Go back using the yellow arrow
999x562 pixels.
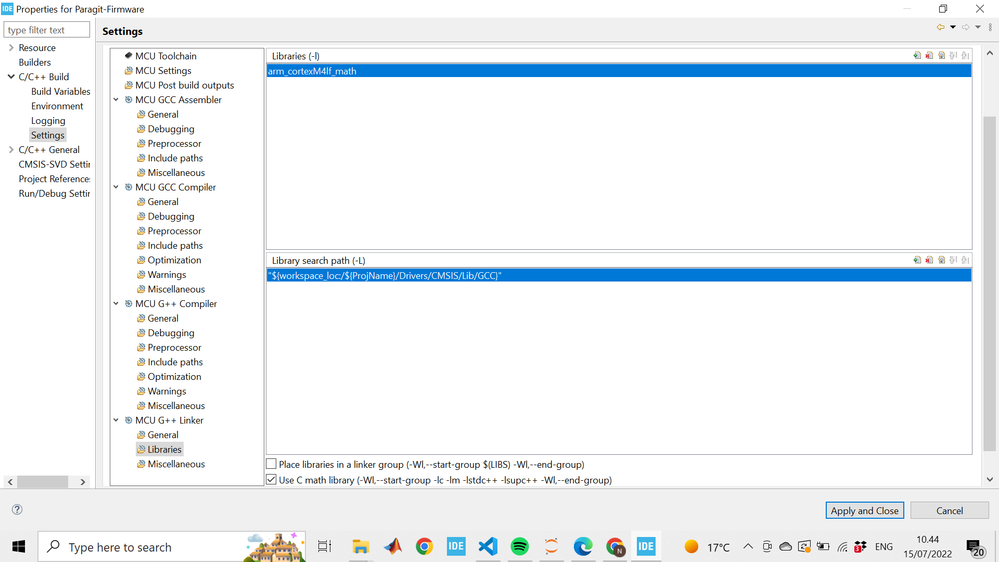[x=940, y=27]
